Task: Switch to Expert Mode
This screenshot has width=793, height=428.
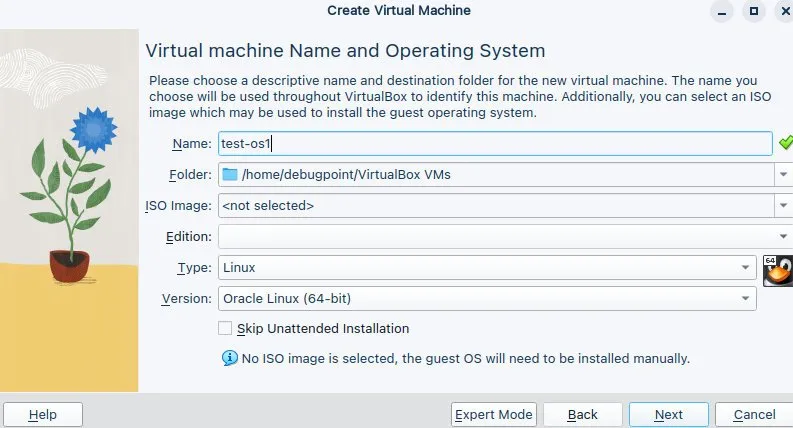Action: pos(494,415)
